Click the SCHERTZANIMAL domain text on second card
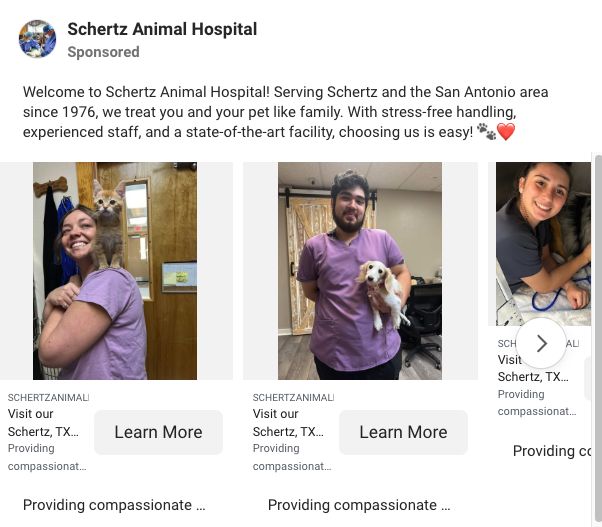 [x=293, y=397]
